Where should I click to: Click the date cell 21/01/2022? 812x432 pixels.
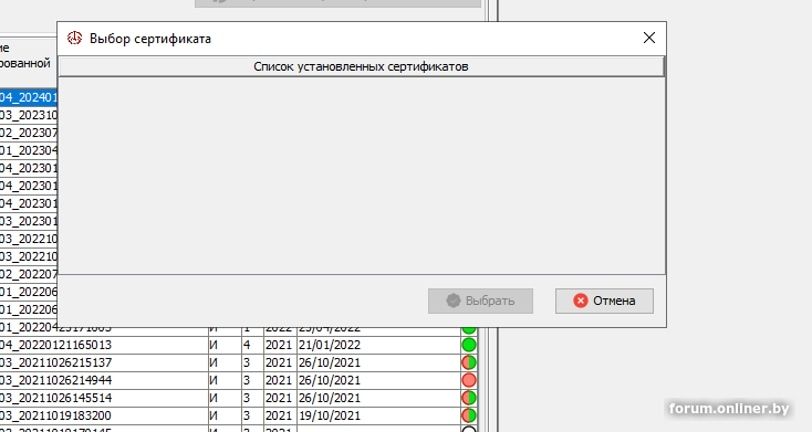(x=328, y=345)
